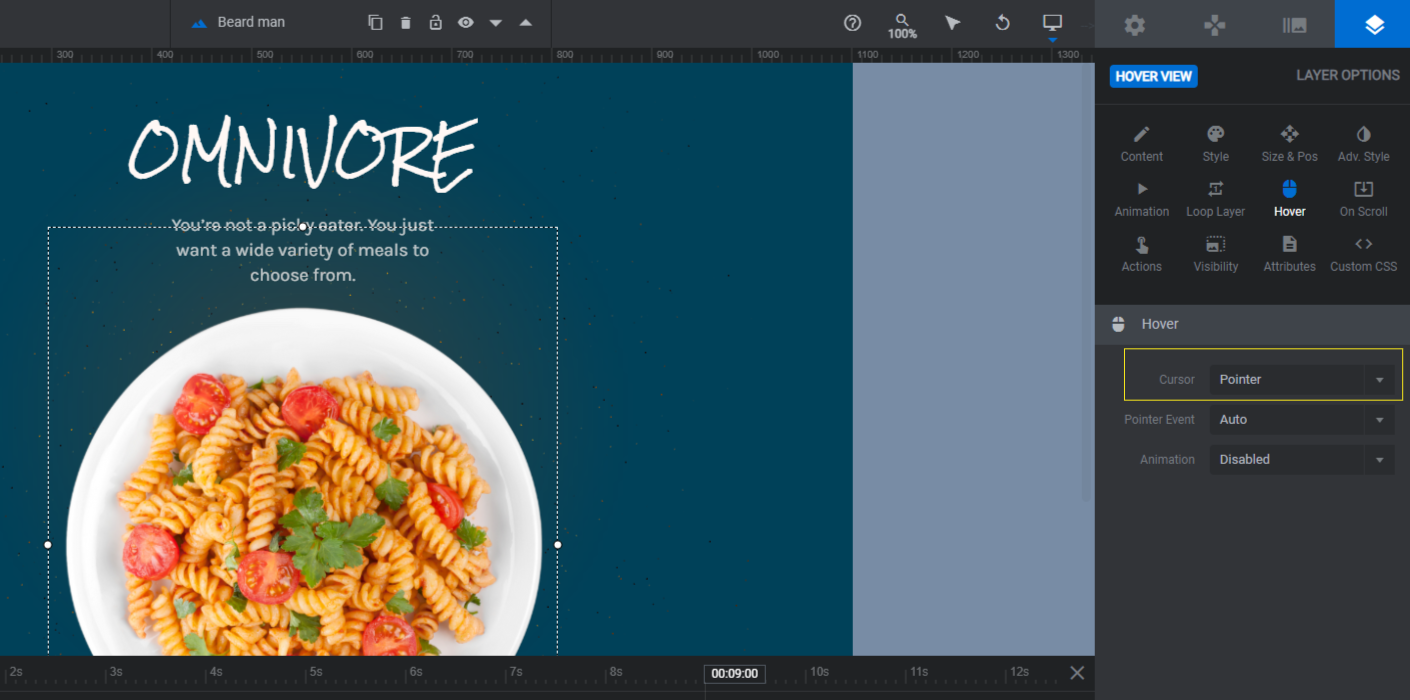Open the general settings gear tab
This screenshot has height=700, width=1410.
point(1135,24)
